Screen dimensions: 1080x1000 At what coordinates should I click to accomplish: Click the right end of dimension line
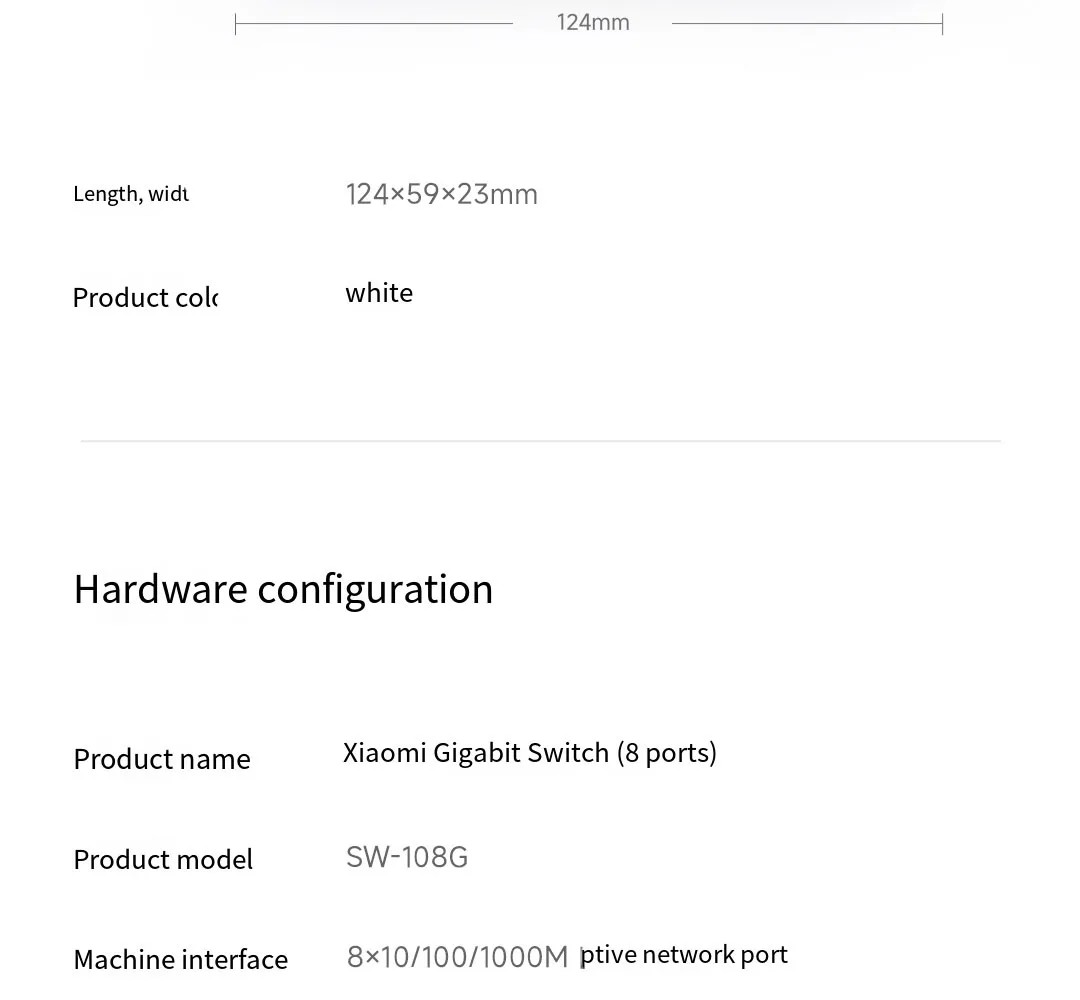coord(942,23)
